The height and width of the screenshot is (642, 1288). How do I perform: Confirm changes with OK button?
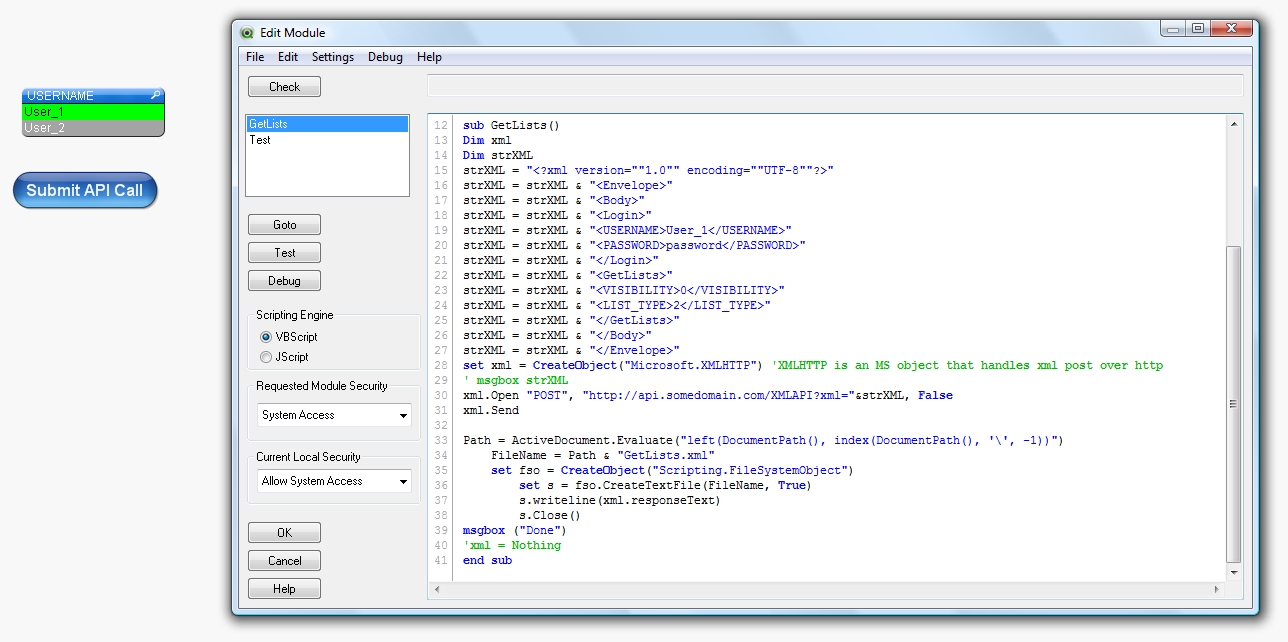pyautogui.click(x=284, y=533)
